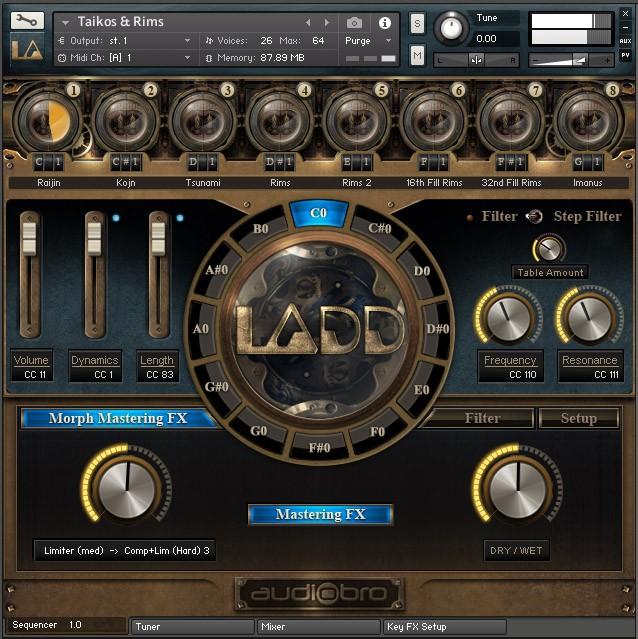Toggle Mute button M
The width and height of the screenshot is (638, 639).
click(x=417, y=55)
